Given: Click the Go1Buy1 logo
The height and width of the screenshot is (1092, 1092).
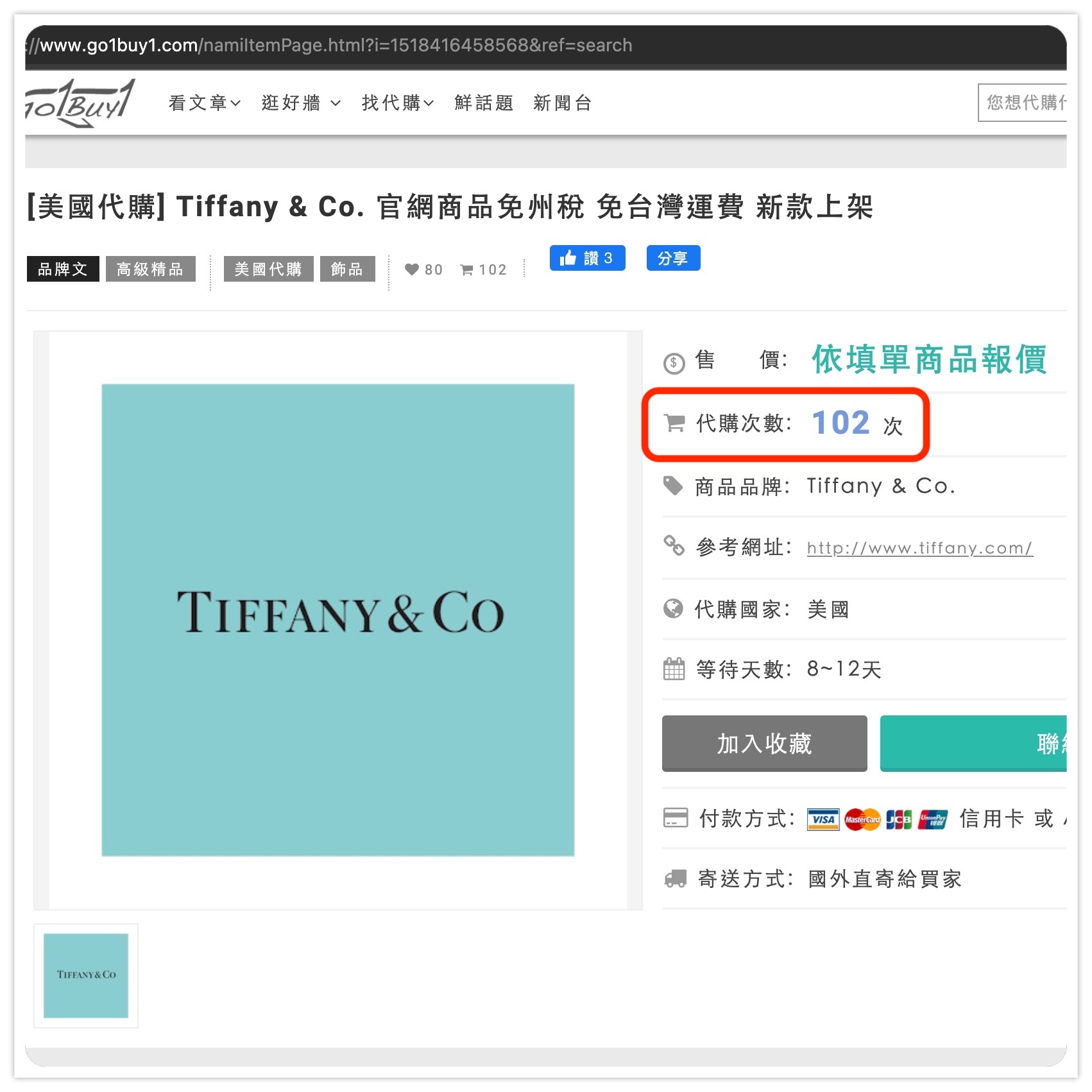Looking at the screenshot, I should tap(80, 103).
